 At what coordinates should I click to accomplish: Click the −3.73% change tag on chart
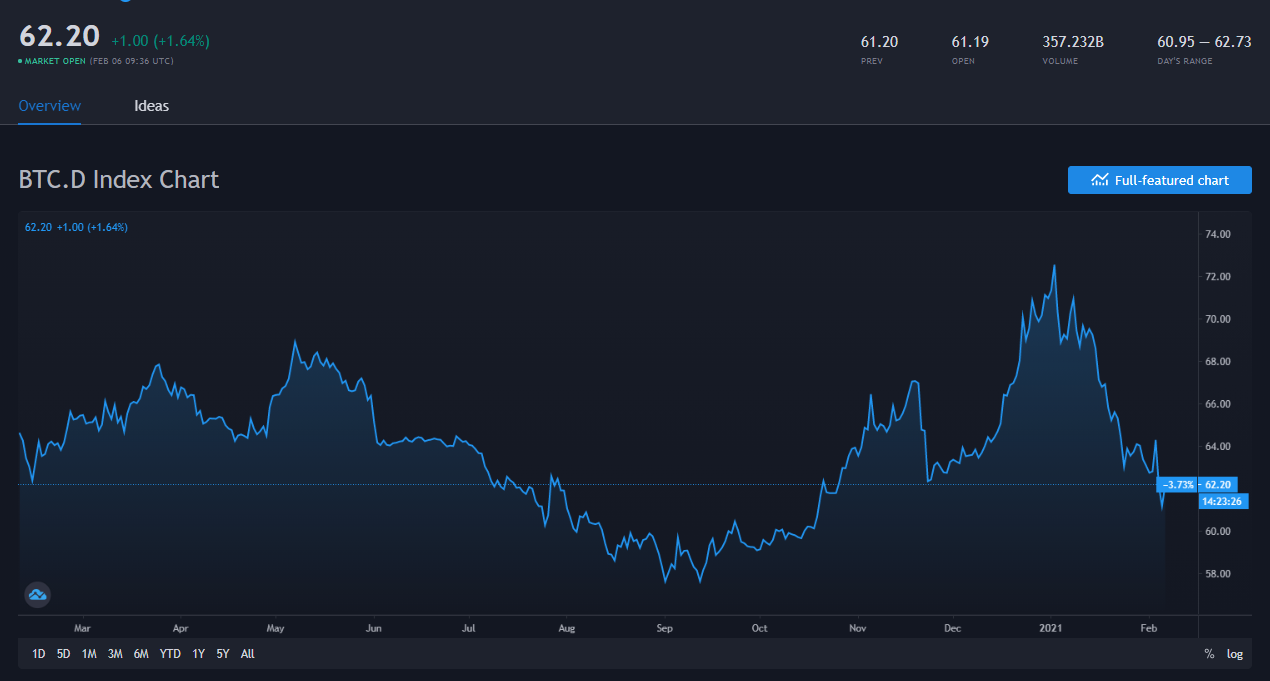1178,484
